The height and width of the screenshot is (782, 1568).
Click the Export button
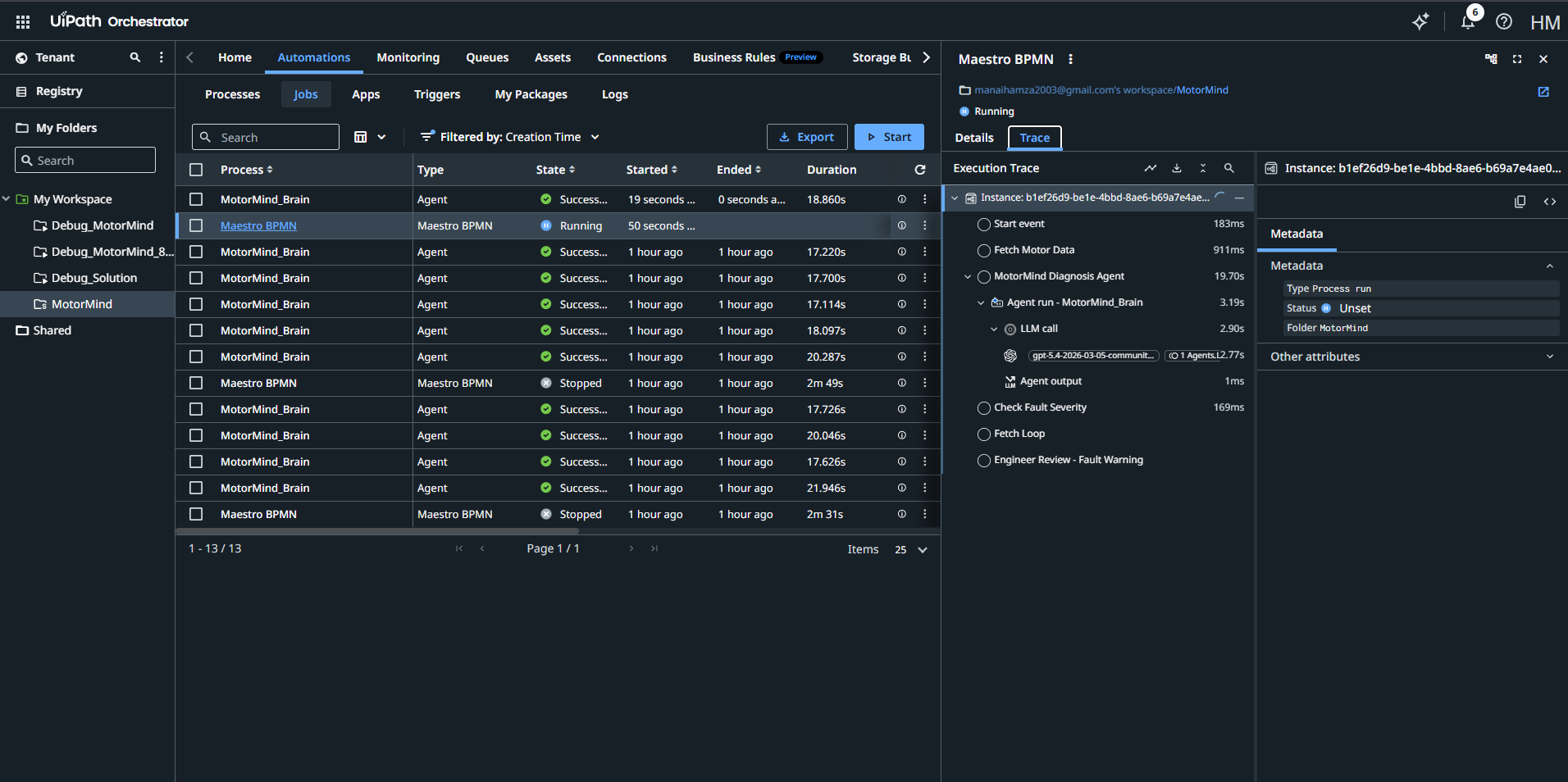pos(807,137)
